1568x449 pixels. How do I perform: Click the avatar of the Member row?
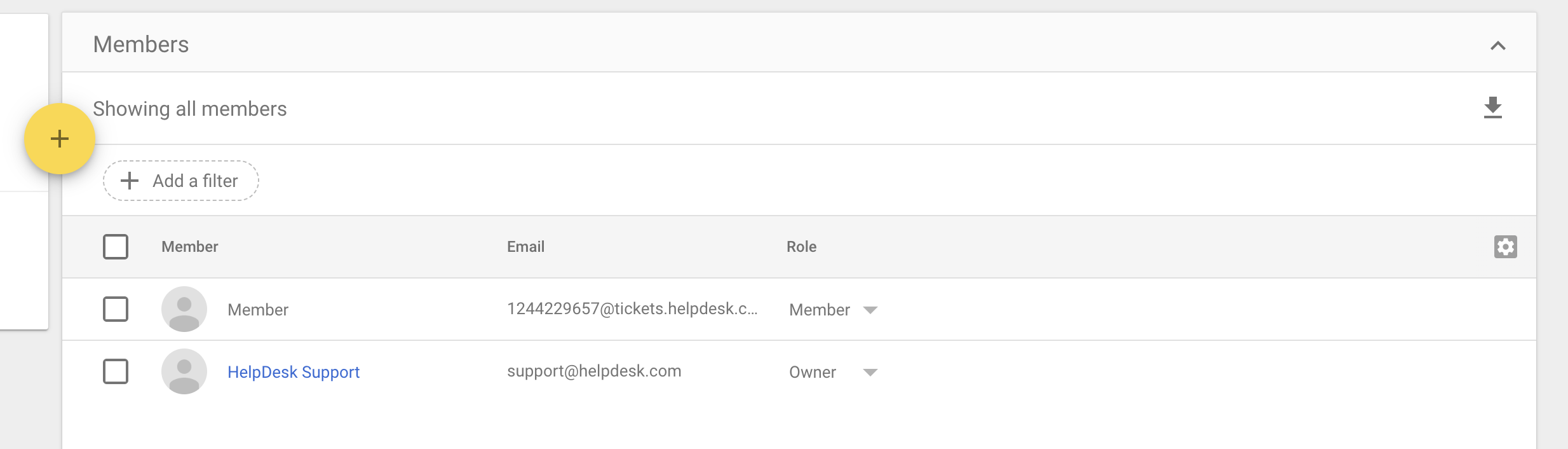pyautogui.click(x=184, y=309)
